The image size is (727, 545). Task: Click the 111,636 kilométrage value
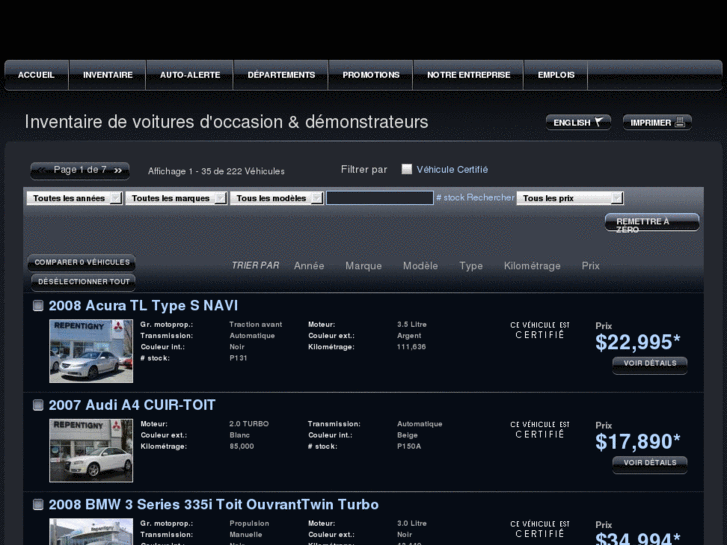(411, 347)
